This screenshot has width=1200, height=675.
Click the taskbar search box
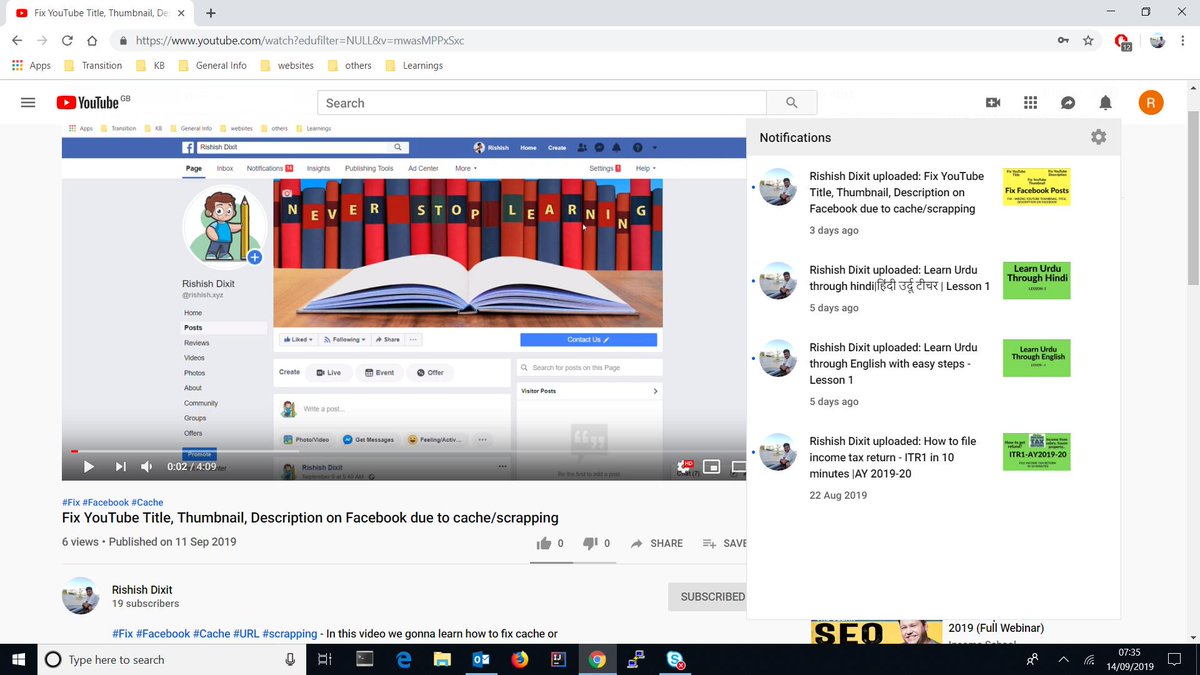(171, 659)
